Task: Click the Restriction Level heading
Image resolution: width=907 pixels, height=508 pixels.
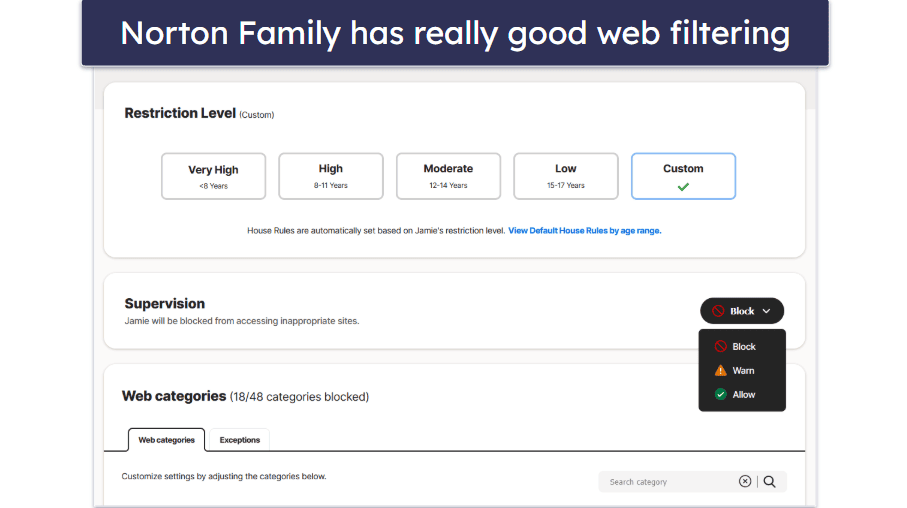Action: click(180, 113)
